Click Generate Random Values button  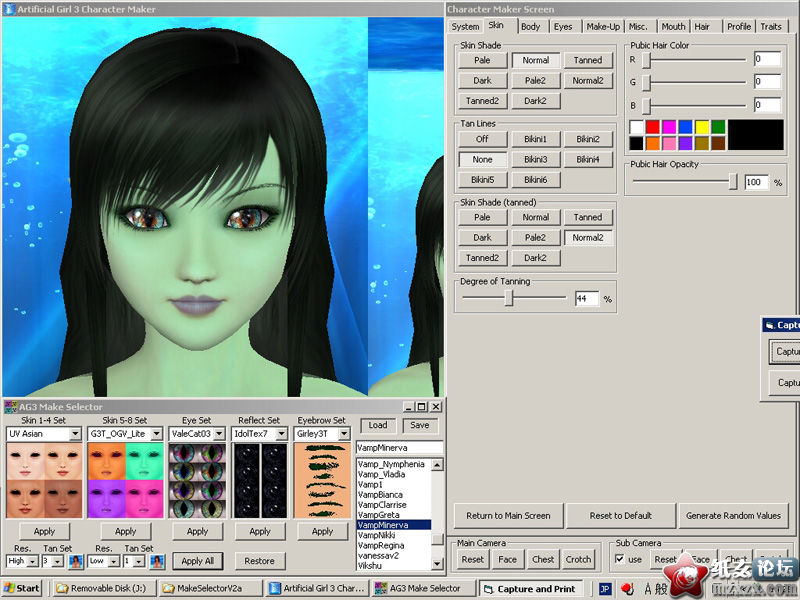click(733, 516)
